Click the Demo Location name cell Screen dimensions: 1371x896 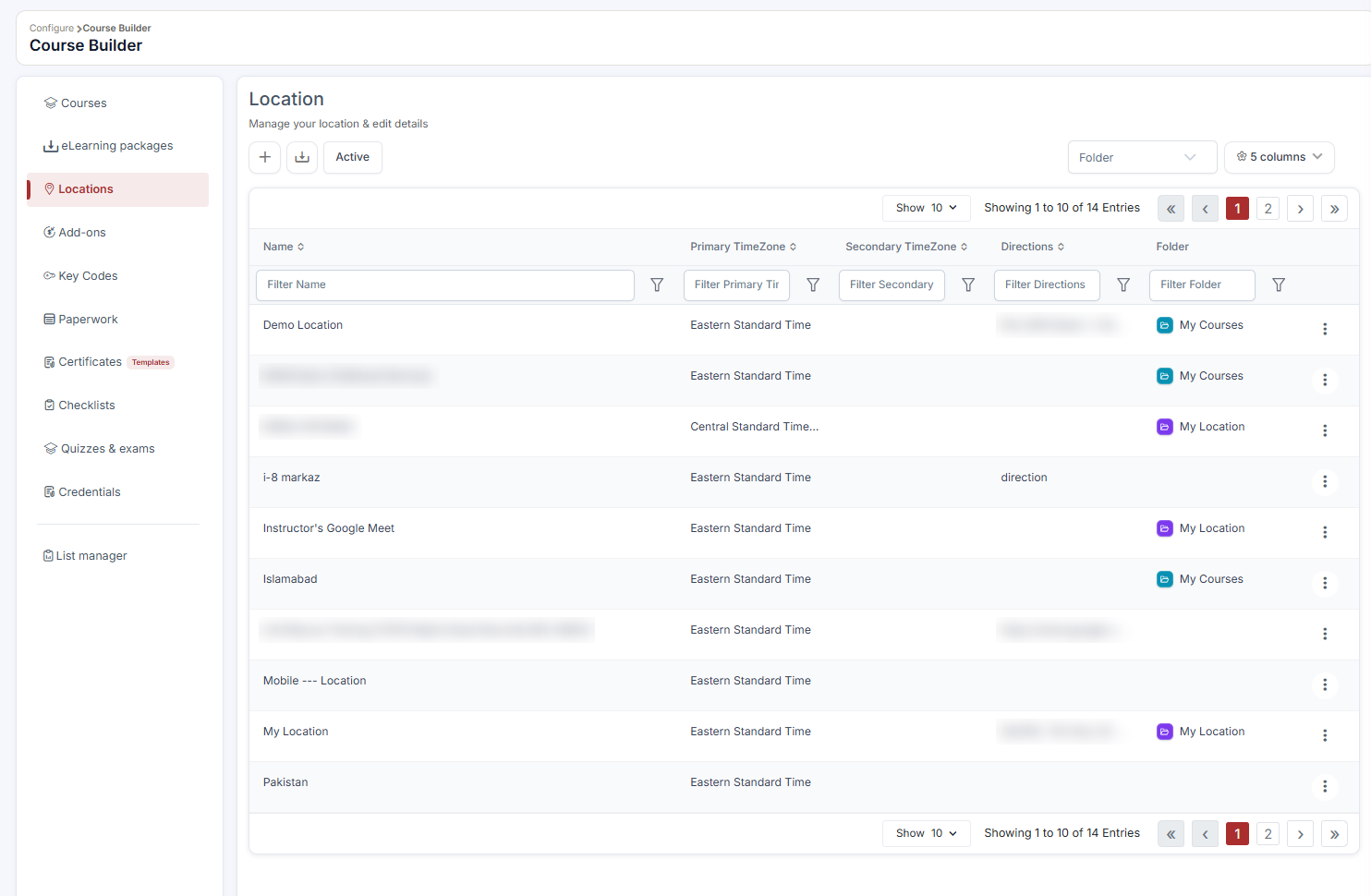point(303,325)
